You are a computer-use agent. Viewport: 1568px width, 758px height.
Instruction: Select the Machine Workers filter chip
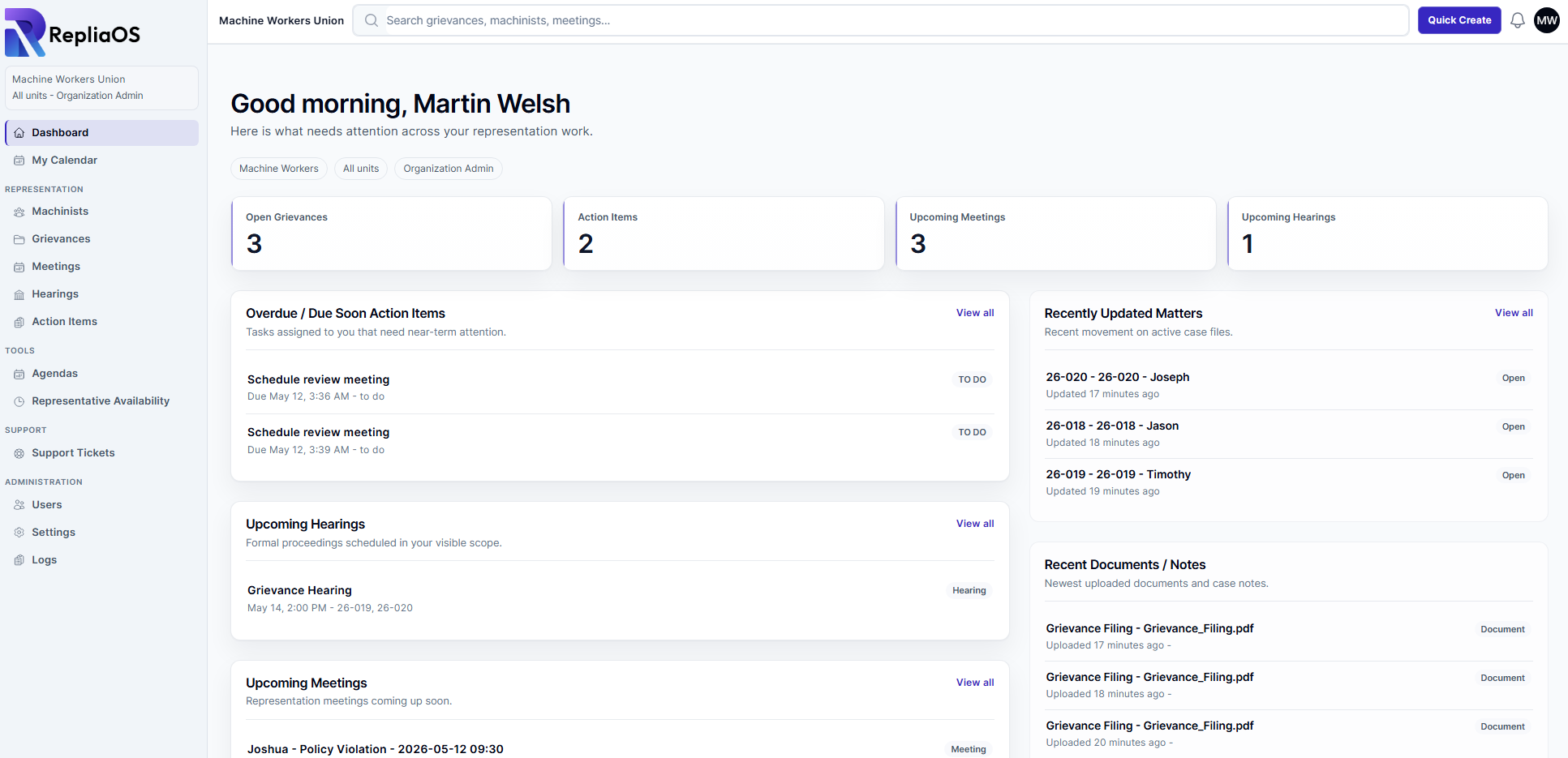[x=279, y=169]
